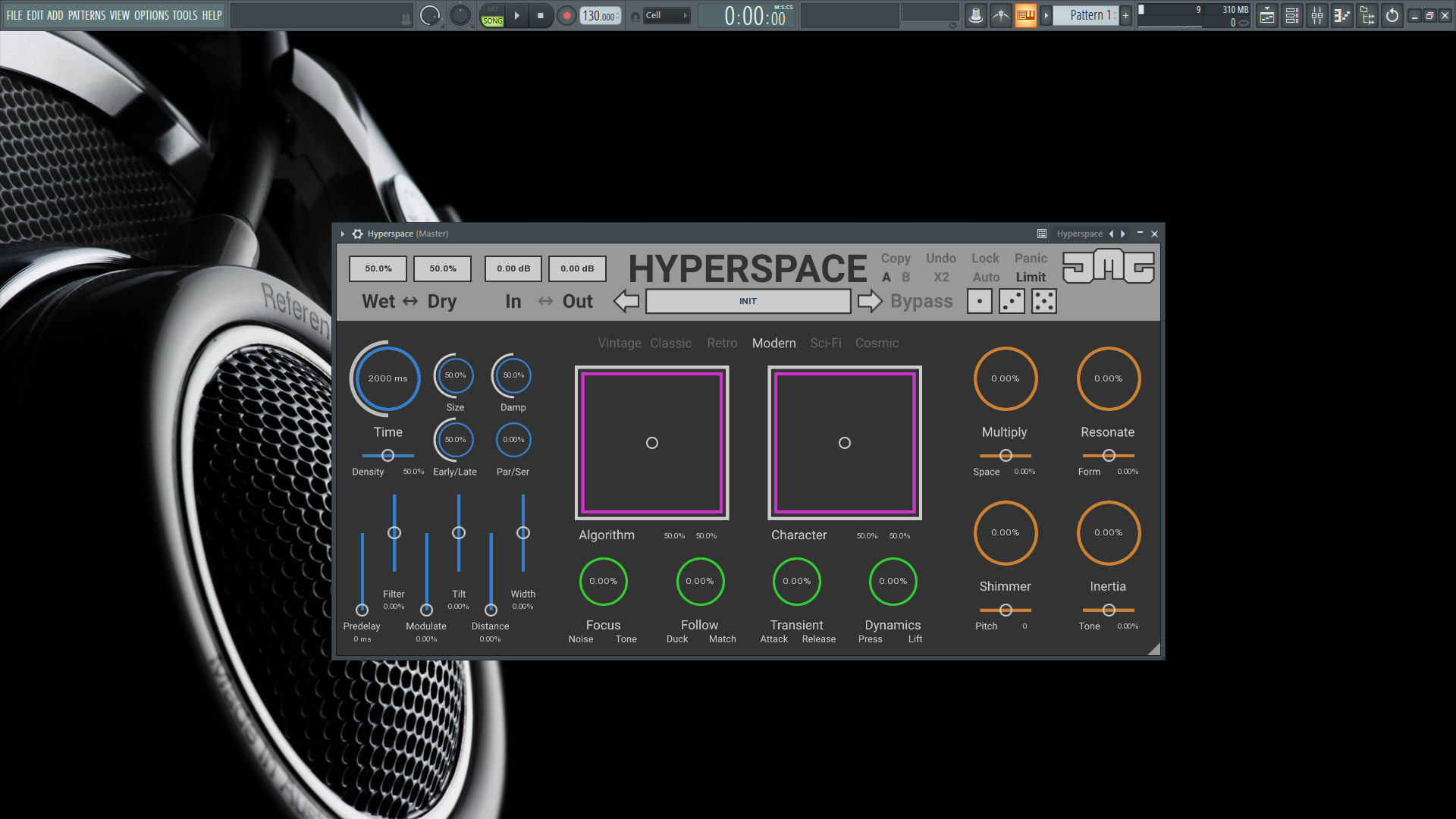This screenshot has height=819, width=1456.
Task: Click the one-dot dice randomize icon
Action: (980, 301)
